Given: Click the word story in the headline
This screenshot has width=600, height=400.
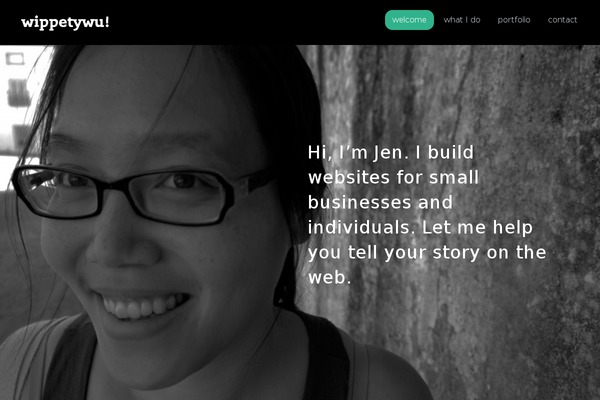Looking at the screenshot, I should [x=455, y=253].
